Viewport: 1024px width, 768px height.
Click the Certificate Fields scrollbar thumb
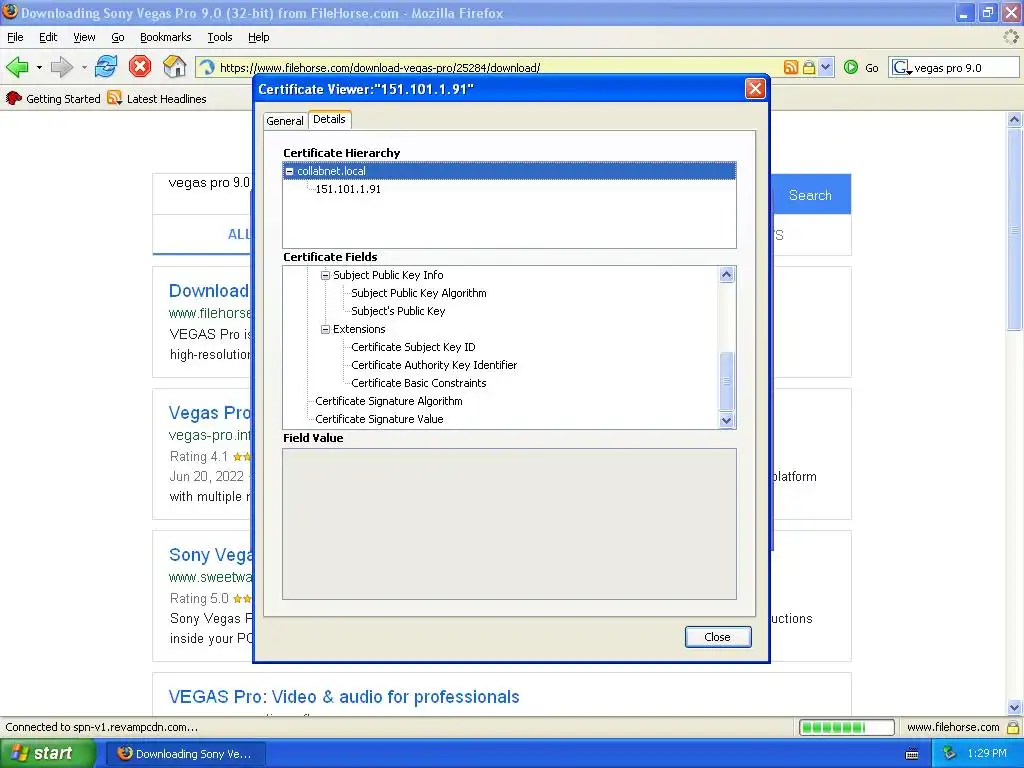click(x=726, y=381)
